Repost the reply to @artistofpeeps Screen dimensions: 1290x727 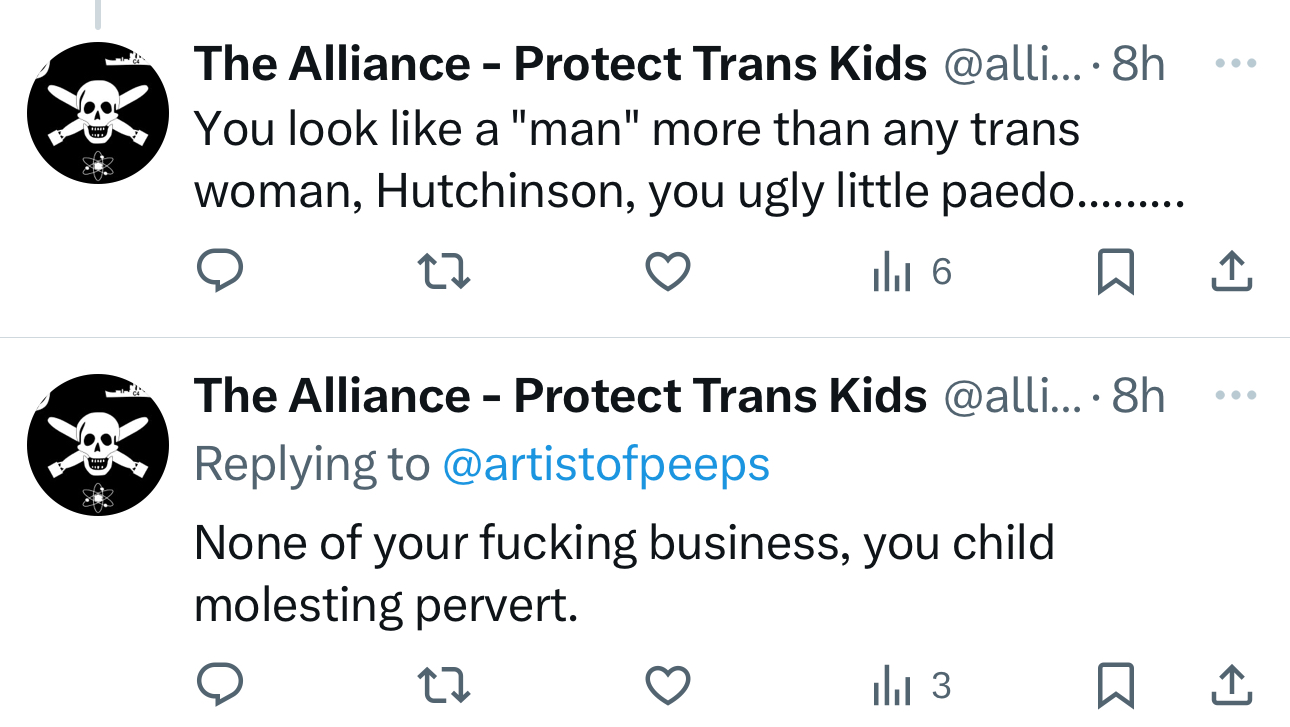(444, 685)
